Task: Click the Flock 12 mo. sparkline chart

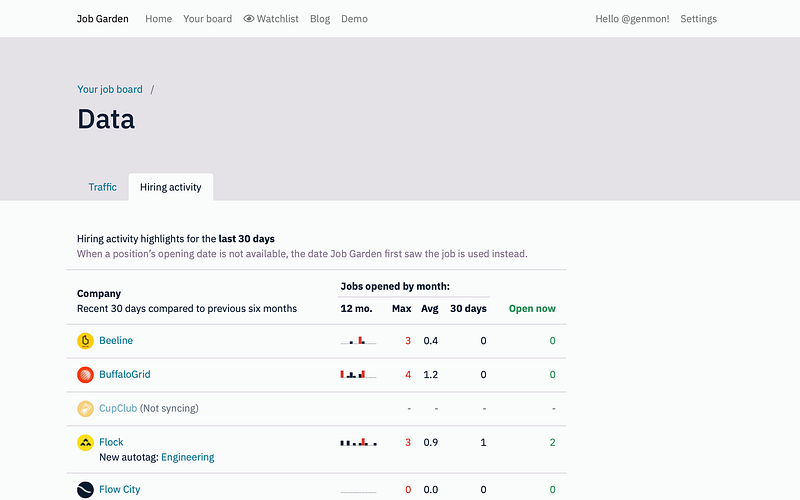Action: (358, 442)
